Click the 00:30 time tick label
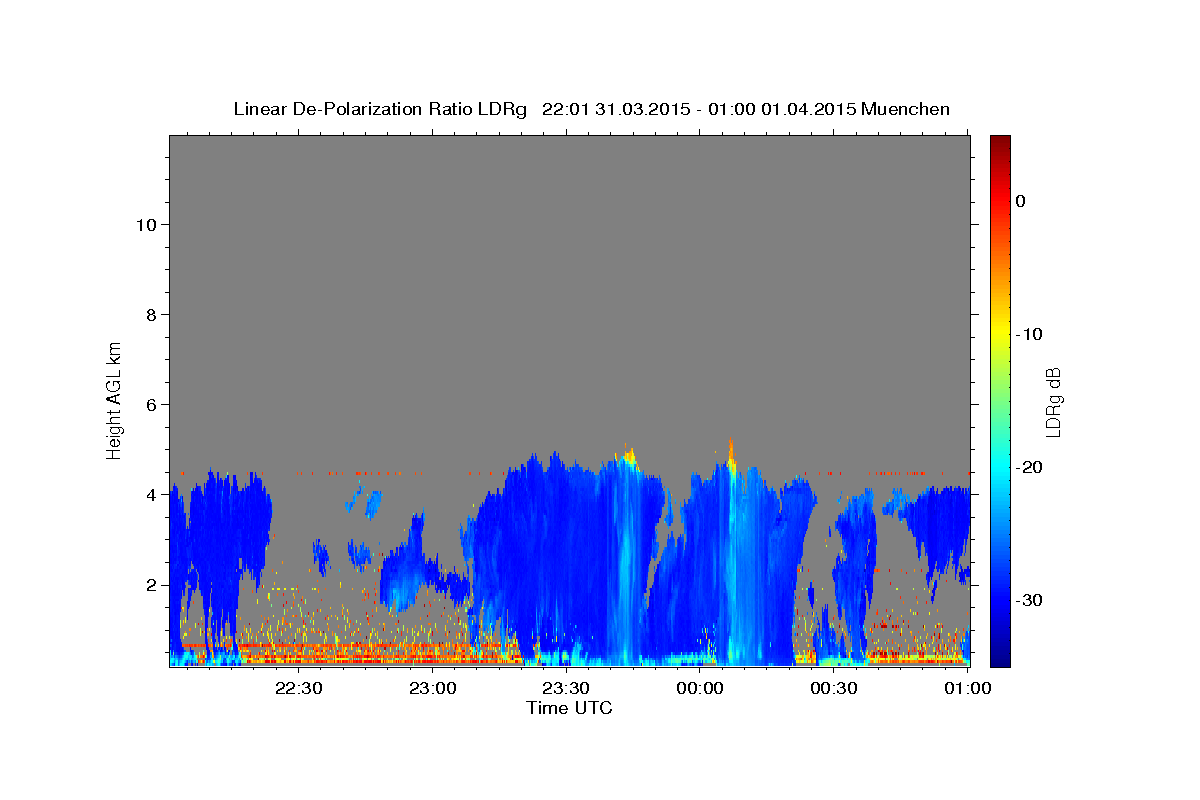 834,688
